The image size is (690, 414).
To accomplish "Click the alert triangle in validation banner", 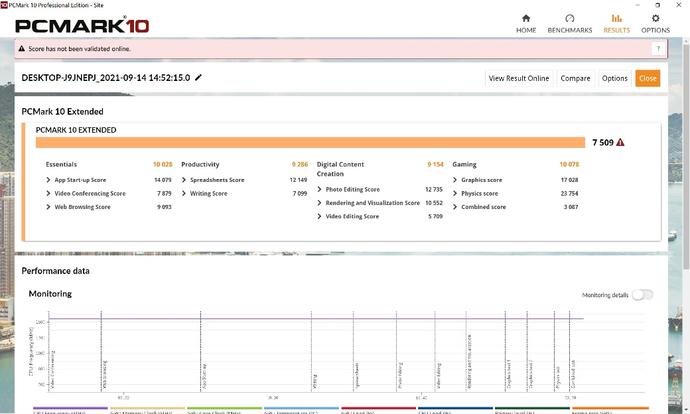I will click(22, 49).
